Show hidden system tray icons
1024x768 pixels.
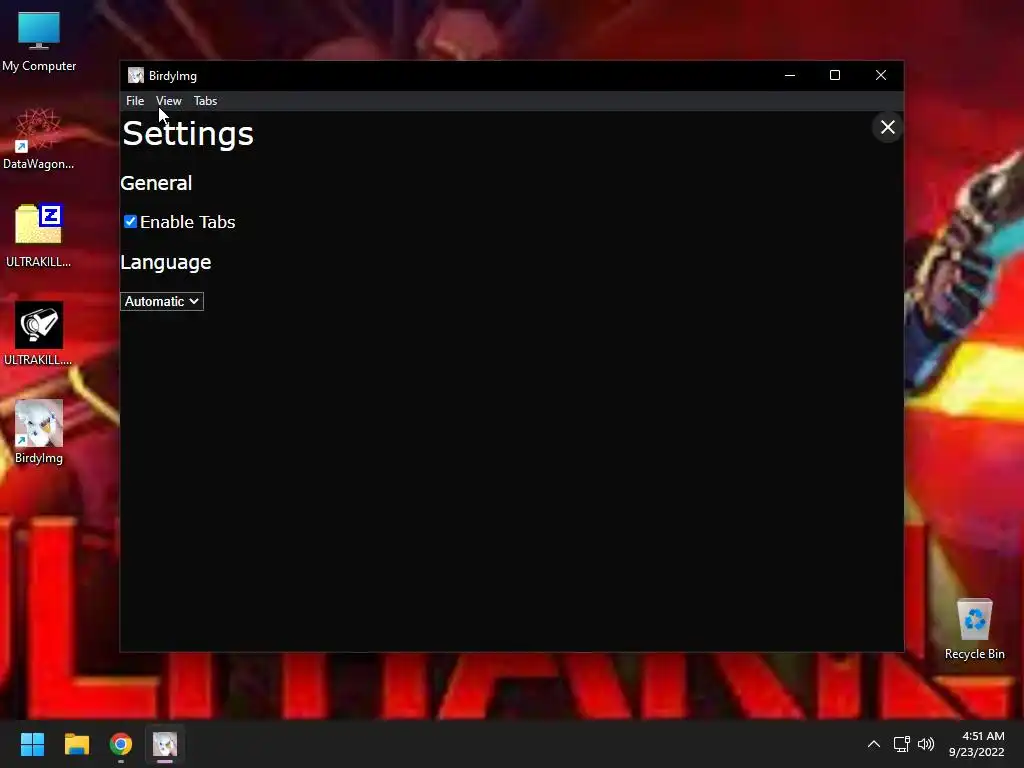[874, 744]
